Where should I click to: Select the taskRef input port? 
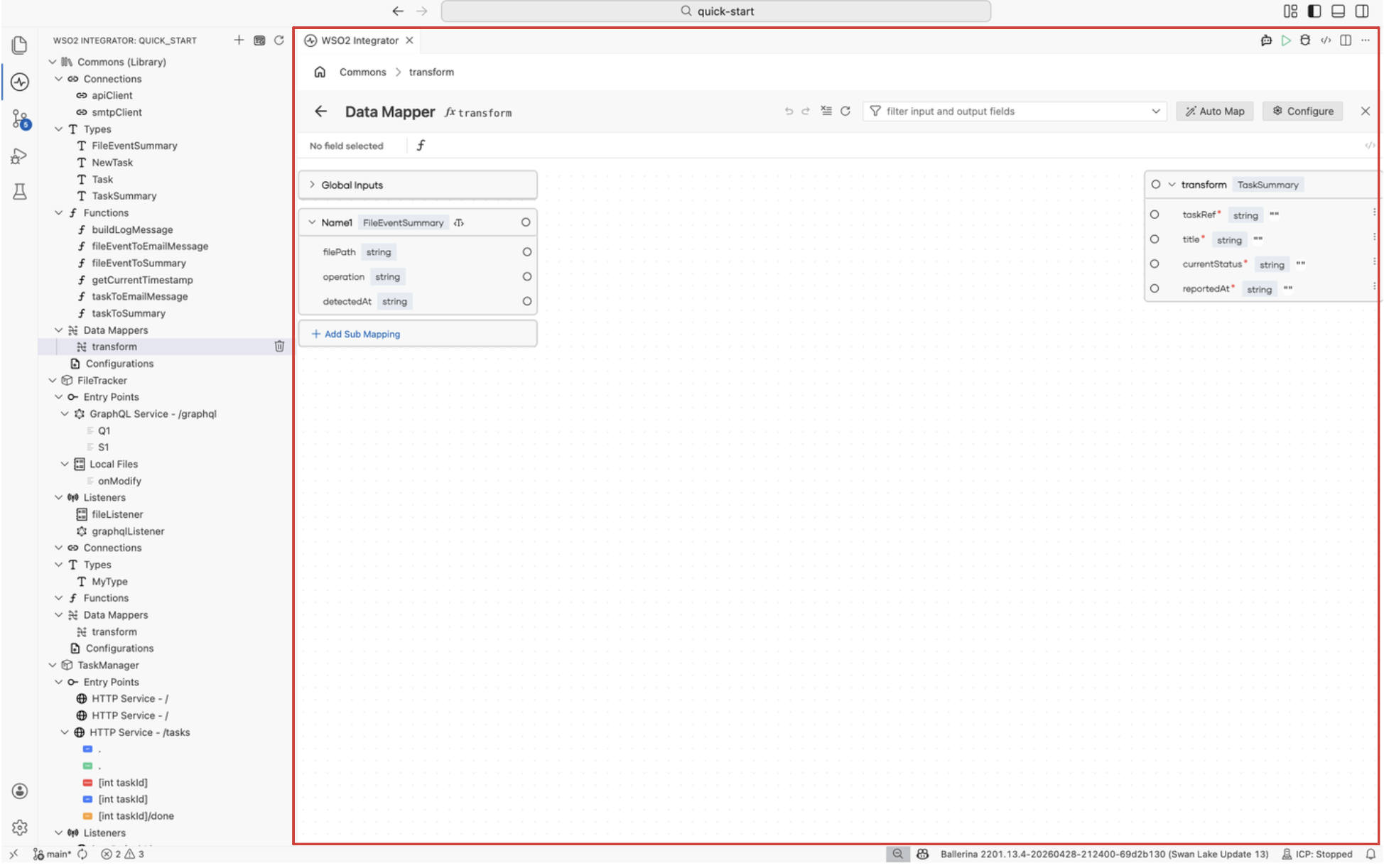coord(1155,215)
